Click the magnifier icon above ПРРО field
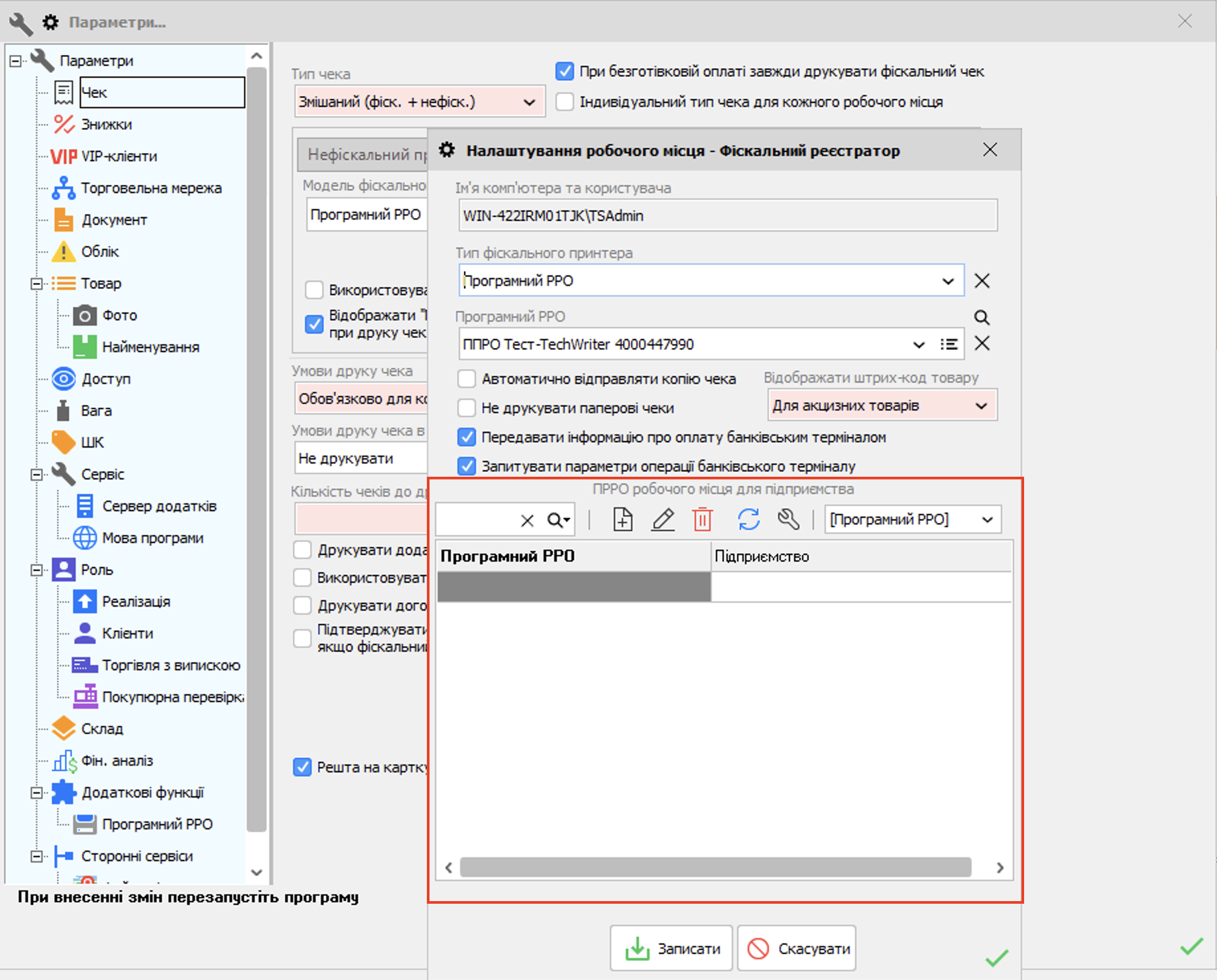 tap(982, 318)
